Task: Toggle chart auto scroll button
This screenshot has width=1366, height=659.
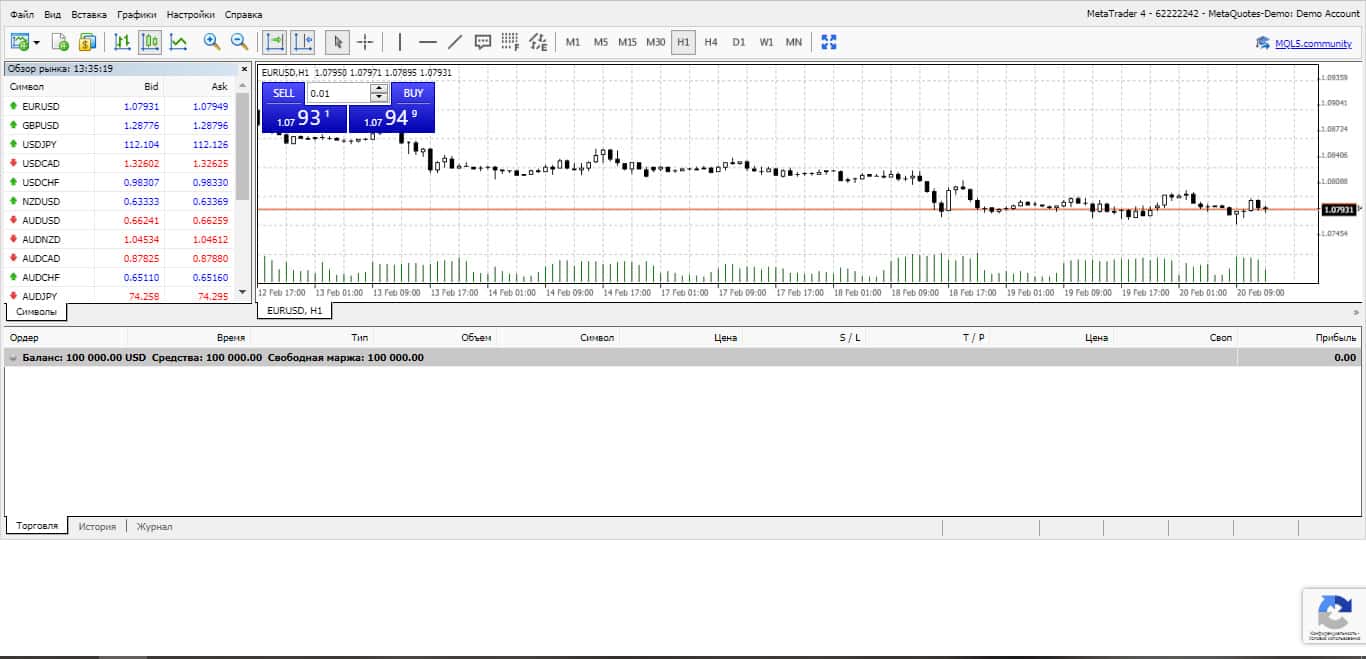Action: [x=274, y=42]
